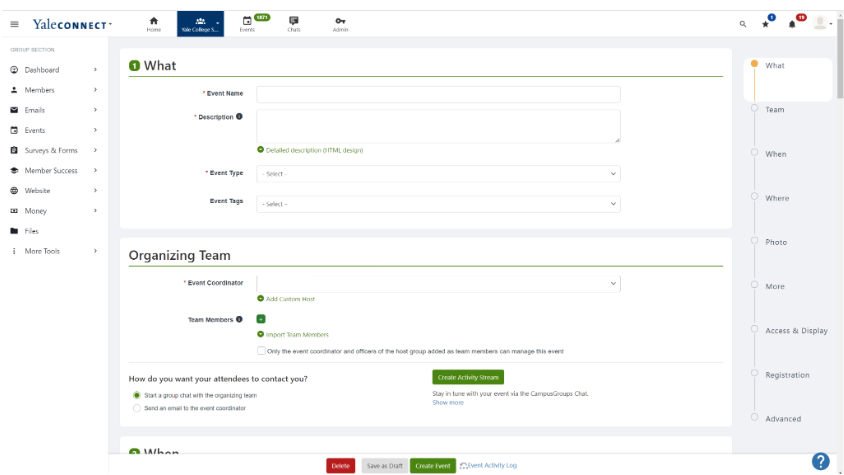
Task: Open the notifications bell icon
Action: 792,24
